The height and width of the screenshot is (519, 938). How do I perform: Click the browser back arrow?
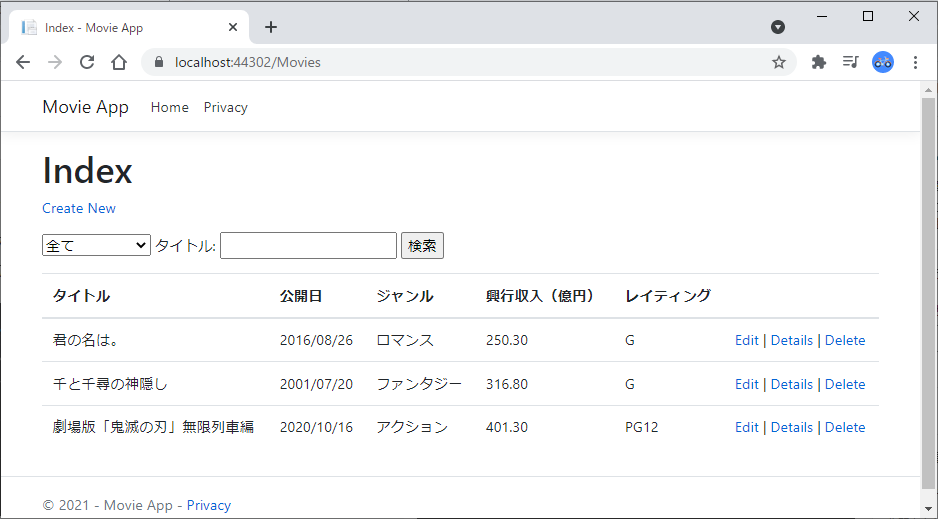tap(23, 62)
